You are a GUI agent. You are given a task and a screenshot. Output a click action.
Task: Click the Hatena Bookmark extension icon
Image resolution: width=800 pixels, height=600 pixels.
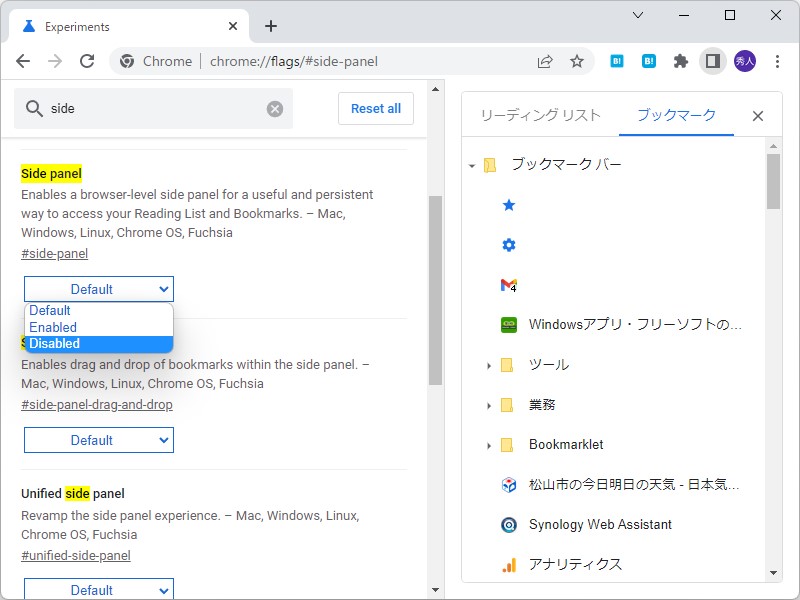pos(648,61)
